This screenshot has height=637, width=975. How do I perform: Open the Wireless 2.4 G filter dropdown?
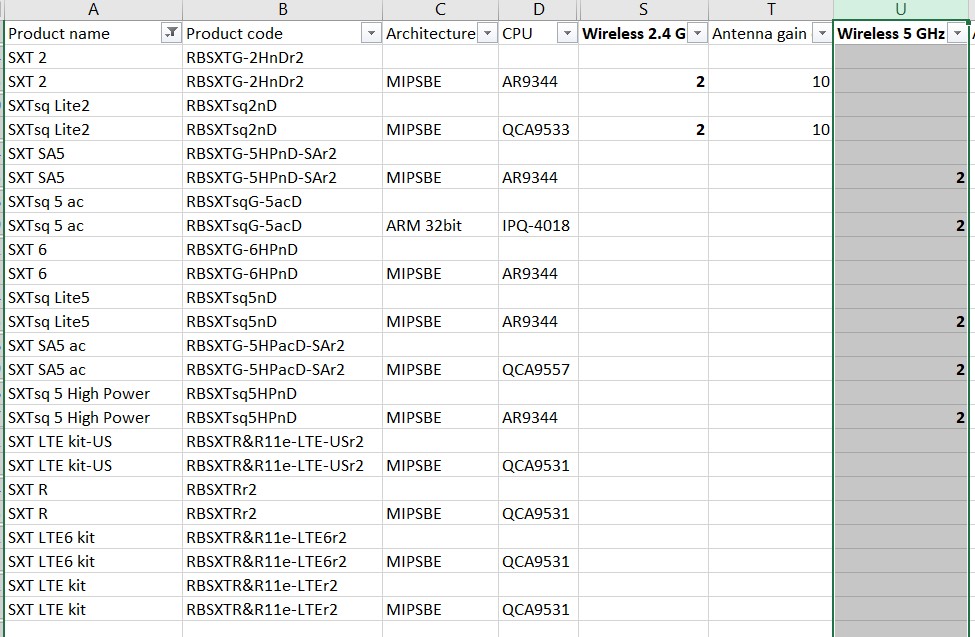(698, 34)
